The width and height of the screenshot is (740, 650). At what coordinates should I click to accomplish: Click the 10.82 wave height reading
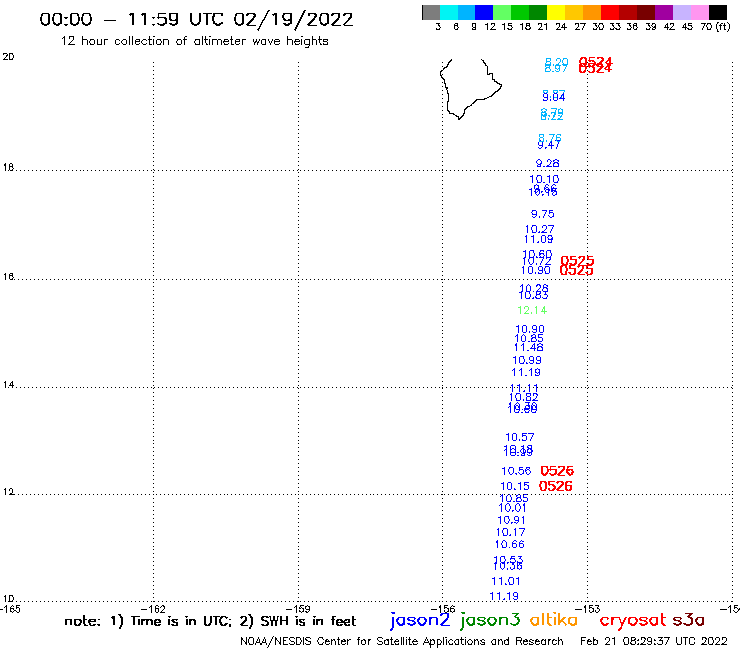click(x=523, y=397)
